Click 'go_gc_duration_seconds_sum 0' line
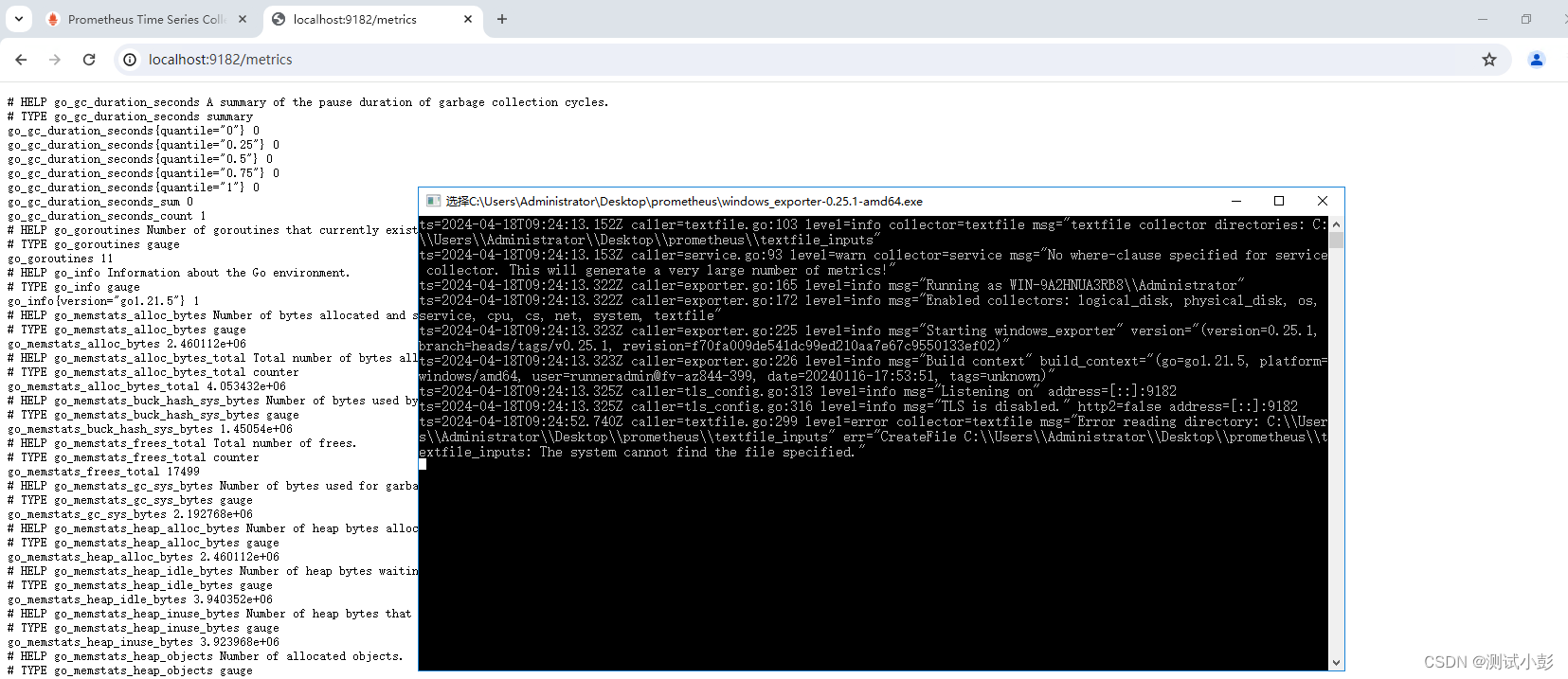Image resolution: width=1568 pixels, height=679 pixels. tap(100, 202)
